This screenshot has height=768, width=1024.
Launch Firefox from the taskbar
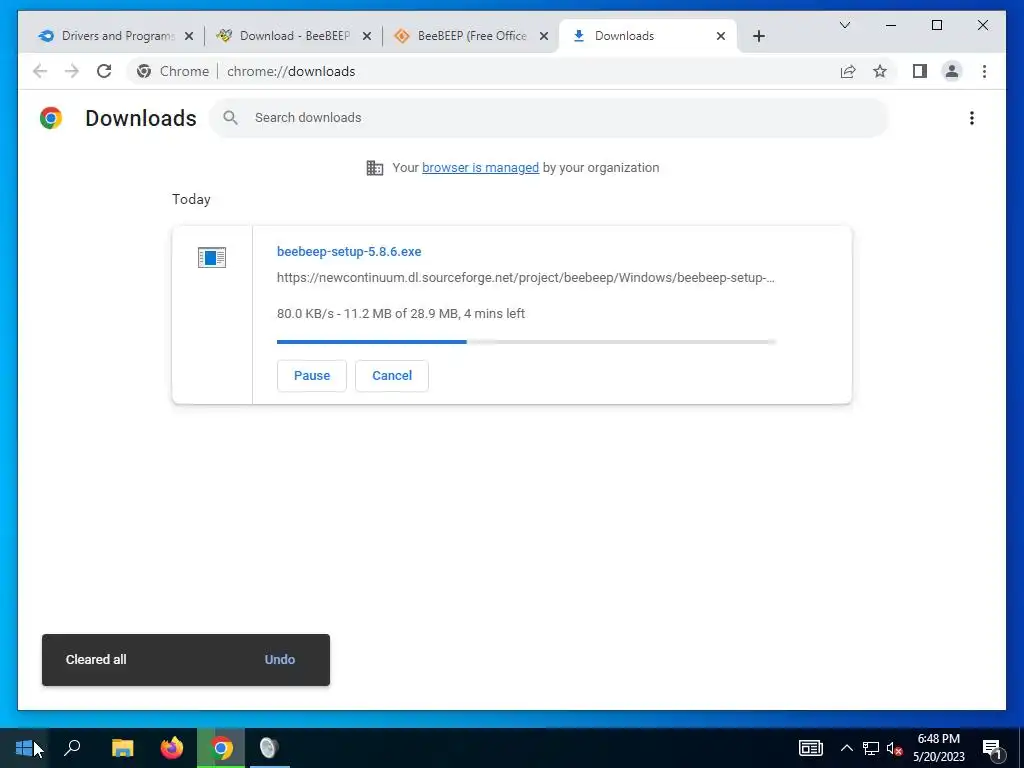tap(172, 748)
